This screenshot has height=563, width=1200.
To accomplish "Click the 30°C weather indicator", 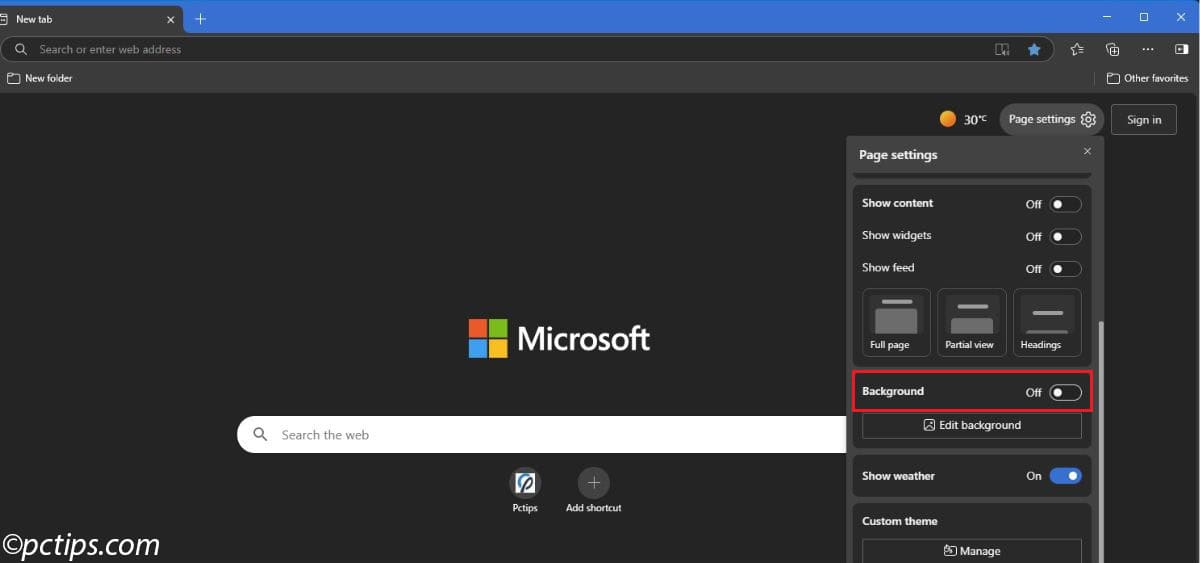I will tap(963, 119).
